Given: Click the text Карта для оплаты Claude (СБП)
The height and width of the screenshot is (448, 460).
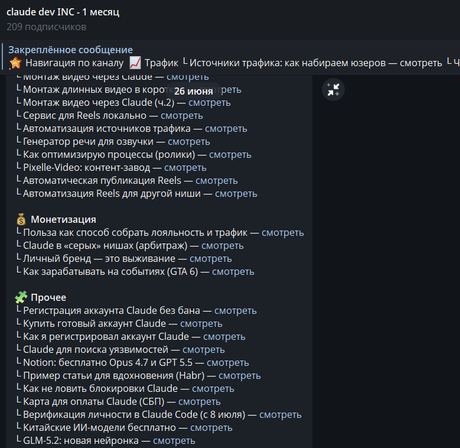Looking at the screenshot, I should coord(94,401).
